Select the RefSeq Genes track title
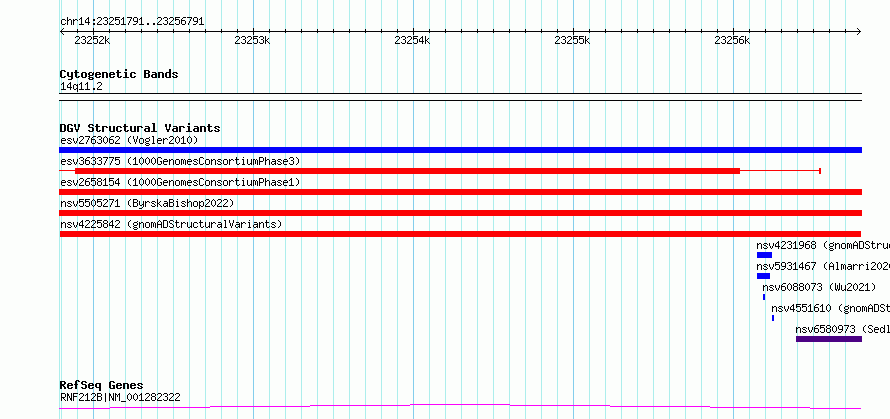 [101, 386]
